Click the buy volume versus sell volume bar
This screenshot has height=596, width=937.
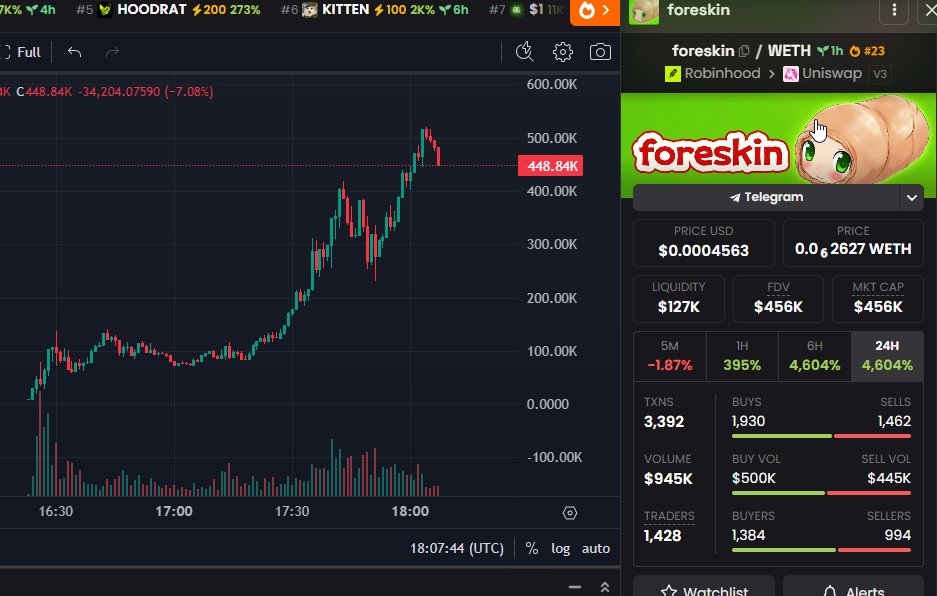pyautogui.click(x=821, y=493)
